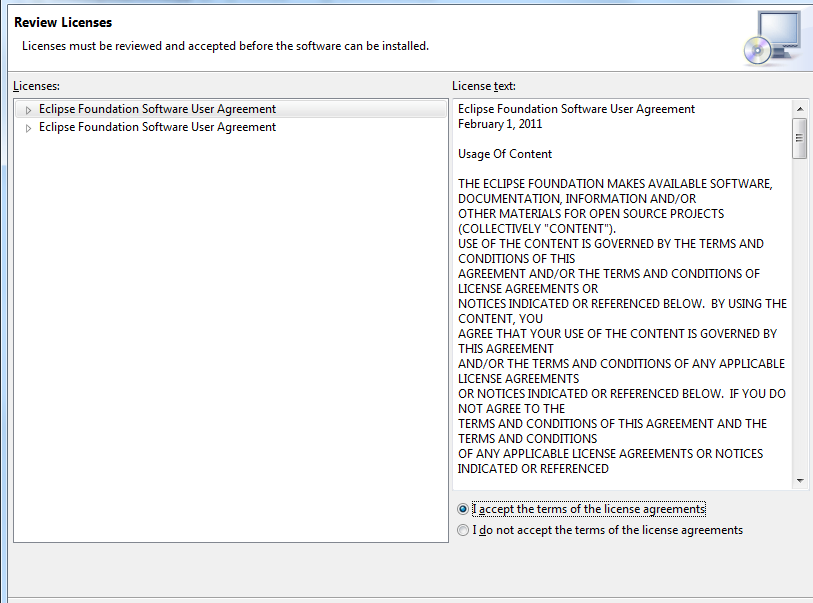Viewport: 813px width, 603px height.
Task: Click the empty area in the Licenses list
Action: (230, 340)
